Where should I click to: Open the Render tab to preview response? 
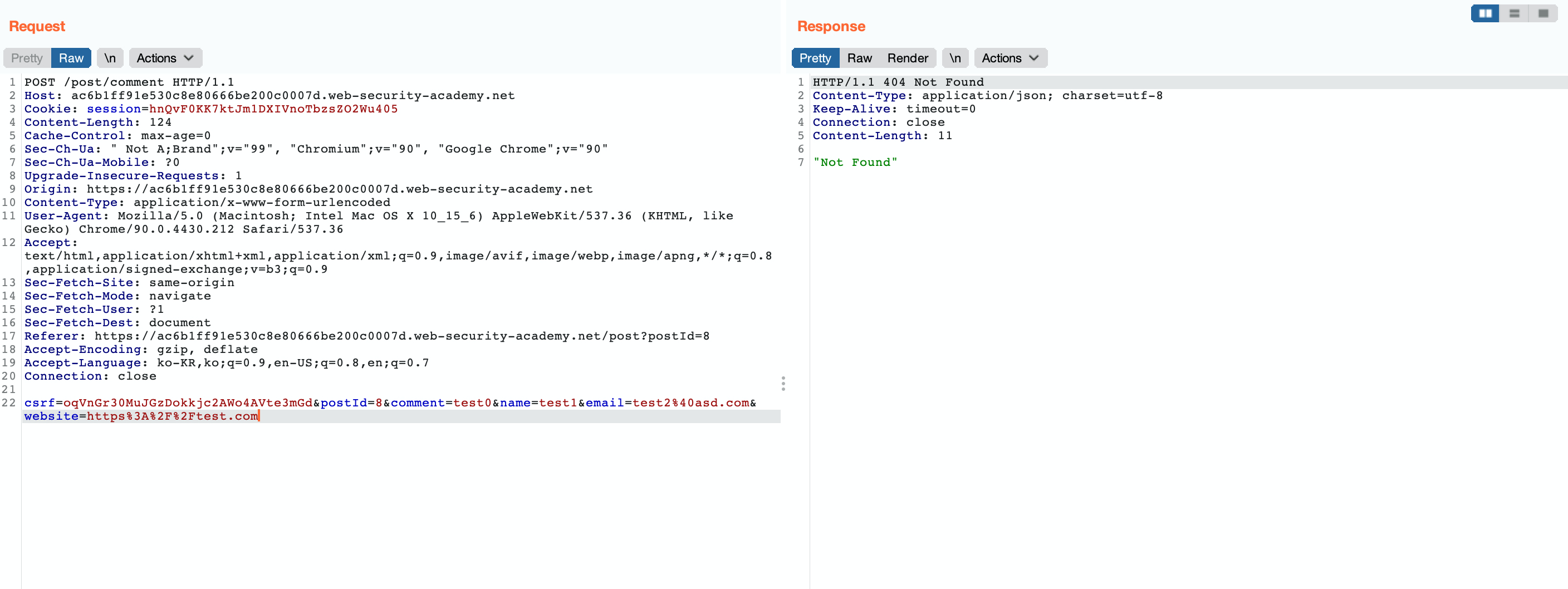click(x=908, y=58)
